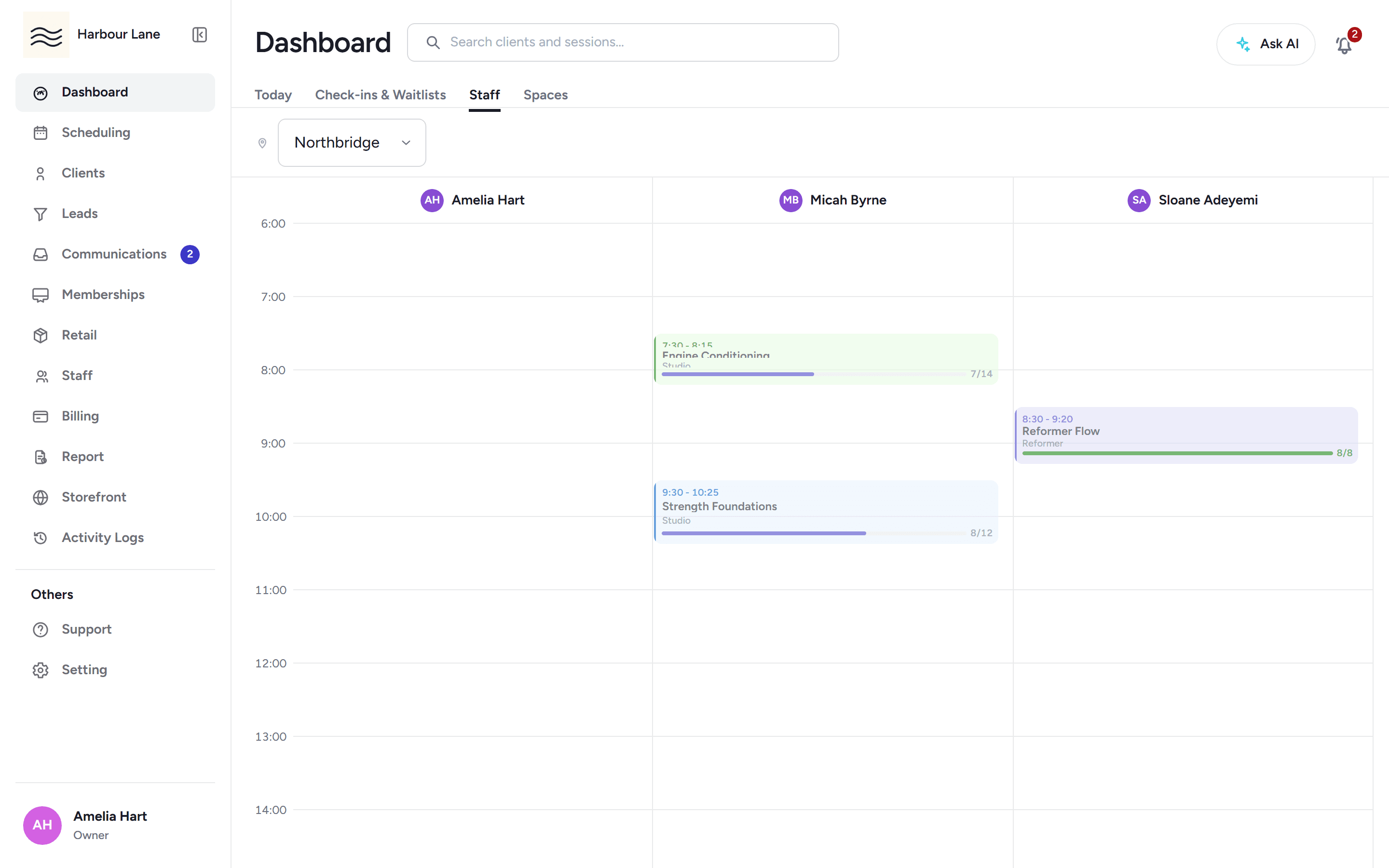
Task: Click Micah Byrne column header
Action: (x=832, y=200)
